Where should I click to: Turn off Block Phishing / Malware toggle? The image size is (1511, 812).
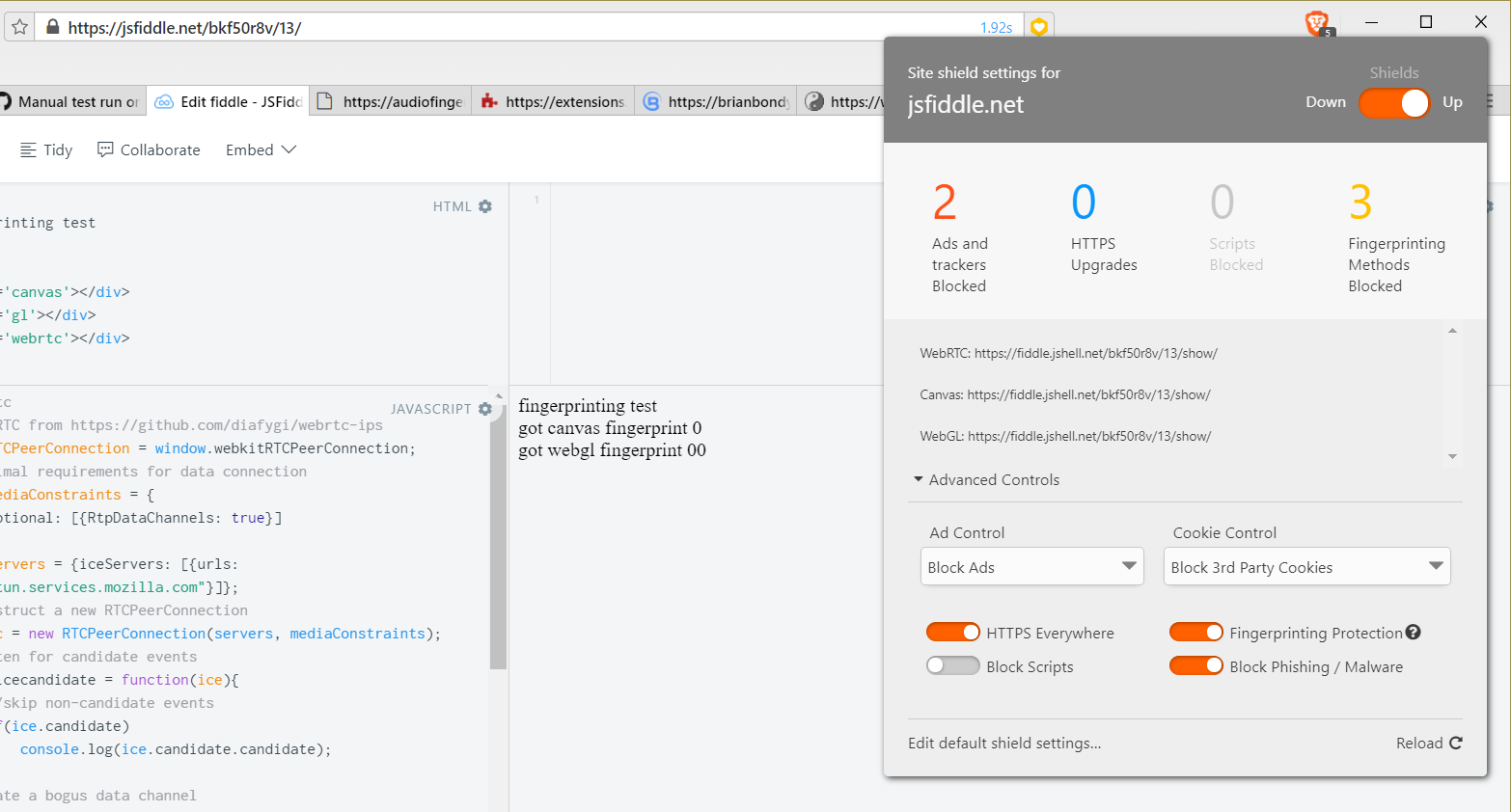pyautogui.click(x=1196, y=665)
